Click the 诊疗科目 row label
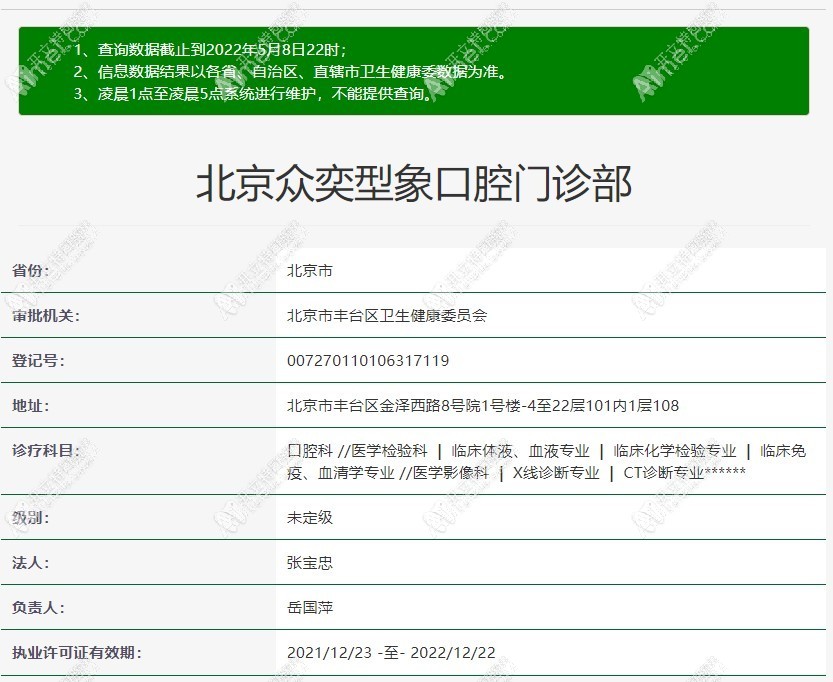The height and width of the screenshot is (682, 833). click(45, 451)
